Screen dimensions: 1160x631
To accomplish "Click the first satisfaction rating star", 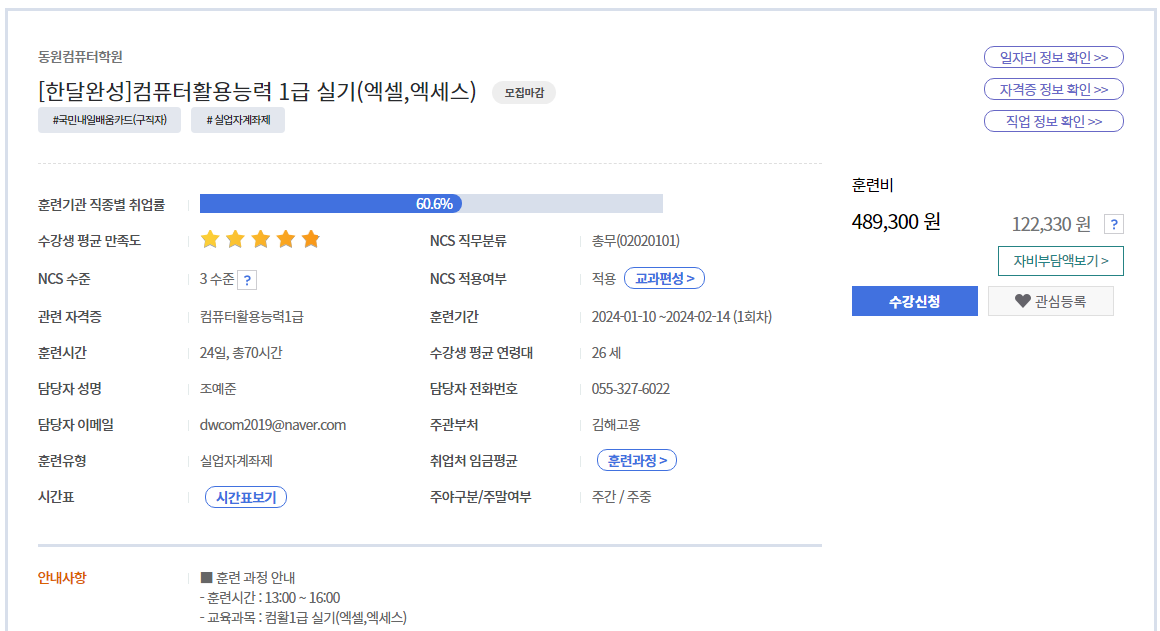I will point(210,239).
